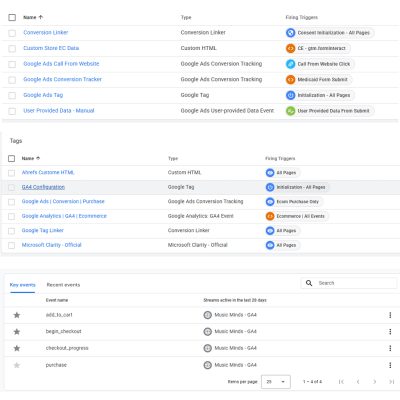The image size is (400, 400).
Task: Switch to the Recent events tab
Action: click(x=63, y=285)
